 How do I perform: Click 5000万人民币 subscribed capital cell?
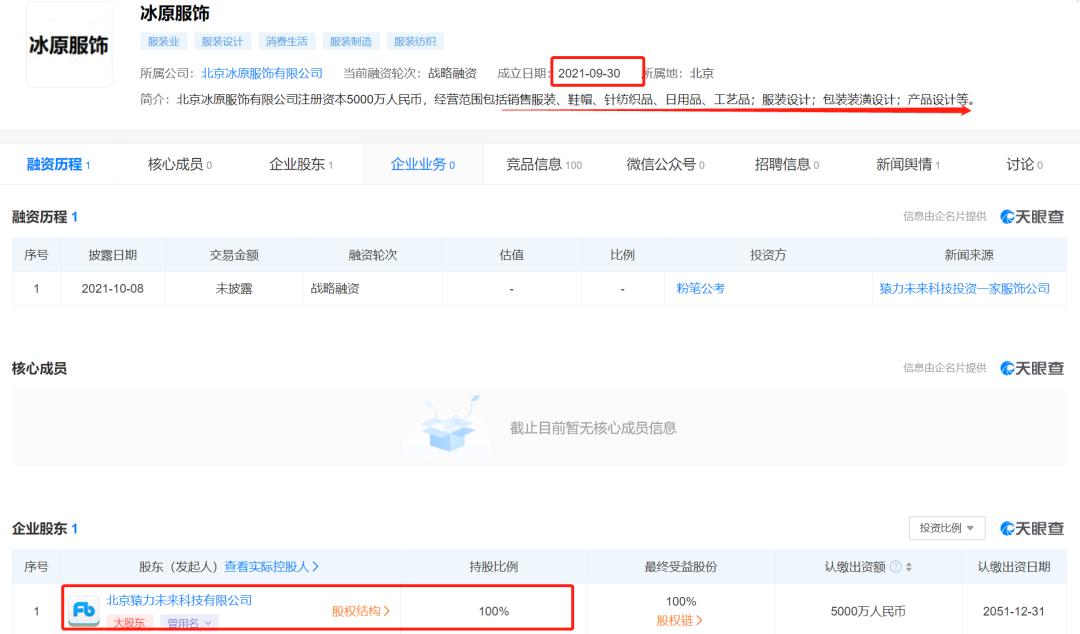[x=868, y=611]
